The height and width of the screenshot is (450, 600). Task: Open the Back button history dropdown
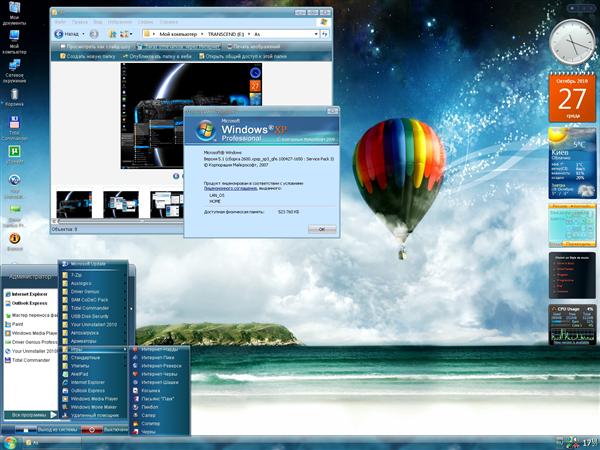click(83, 34)
